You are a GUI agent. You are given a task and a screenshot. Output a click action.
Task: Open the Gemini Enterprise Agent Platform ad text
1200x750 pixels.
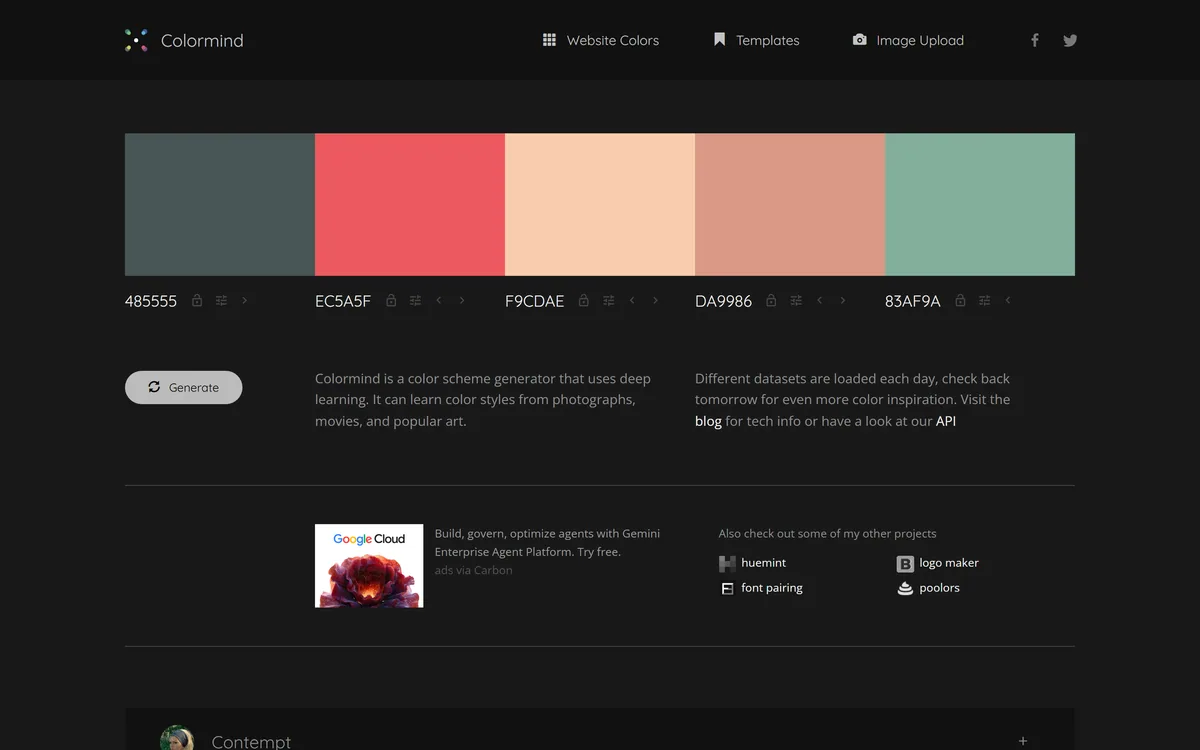pos(547,542)
